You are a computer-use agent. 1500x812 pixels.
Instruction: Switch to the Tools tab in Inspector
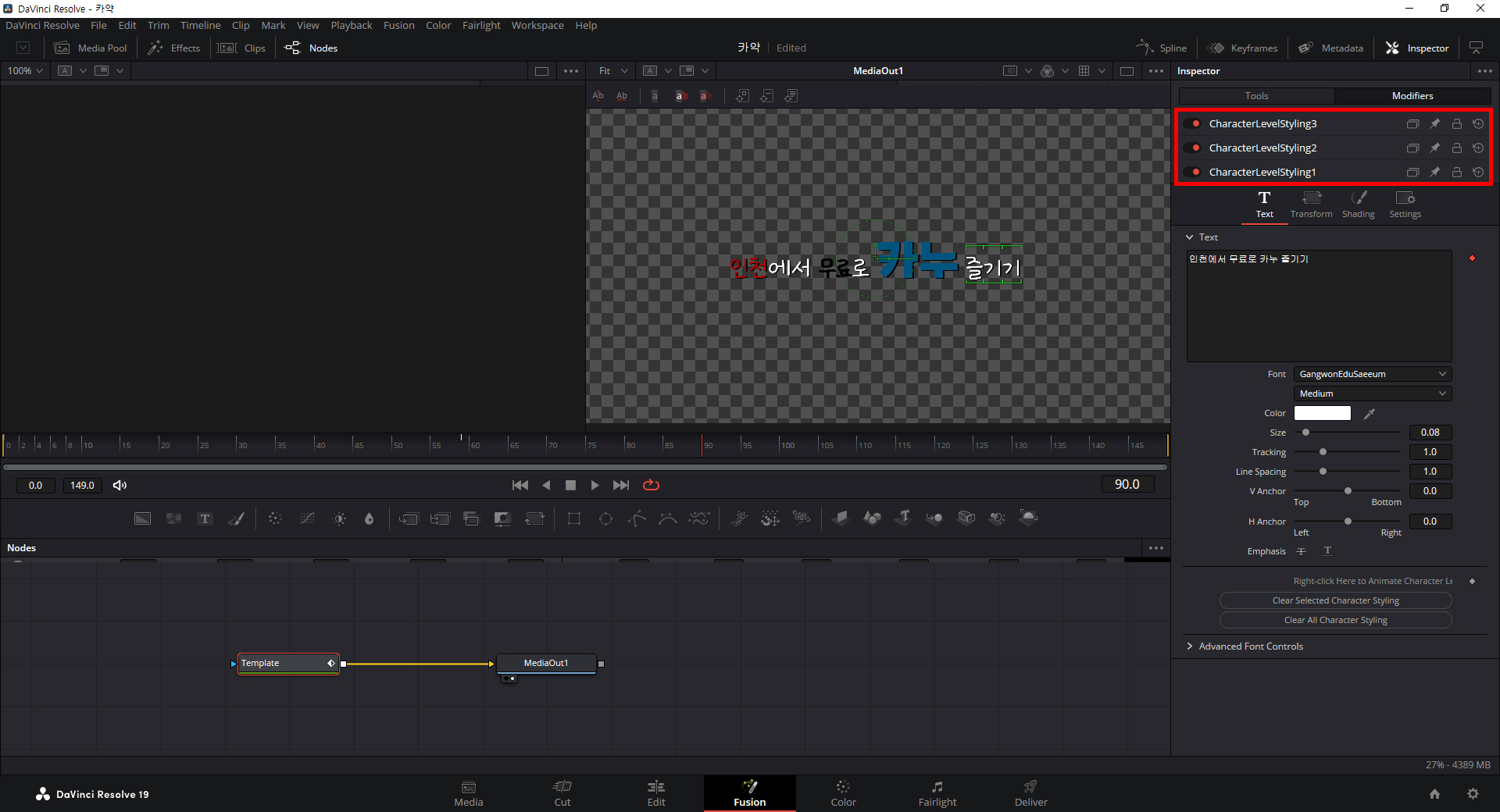(x=1256, y=96)
